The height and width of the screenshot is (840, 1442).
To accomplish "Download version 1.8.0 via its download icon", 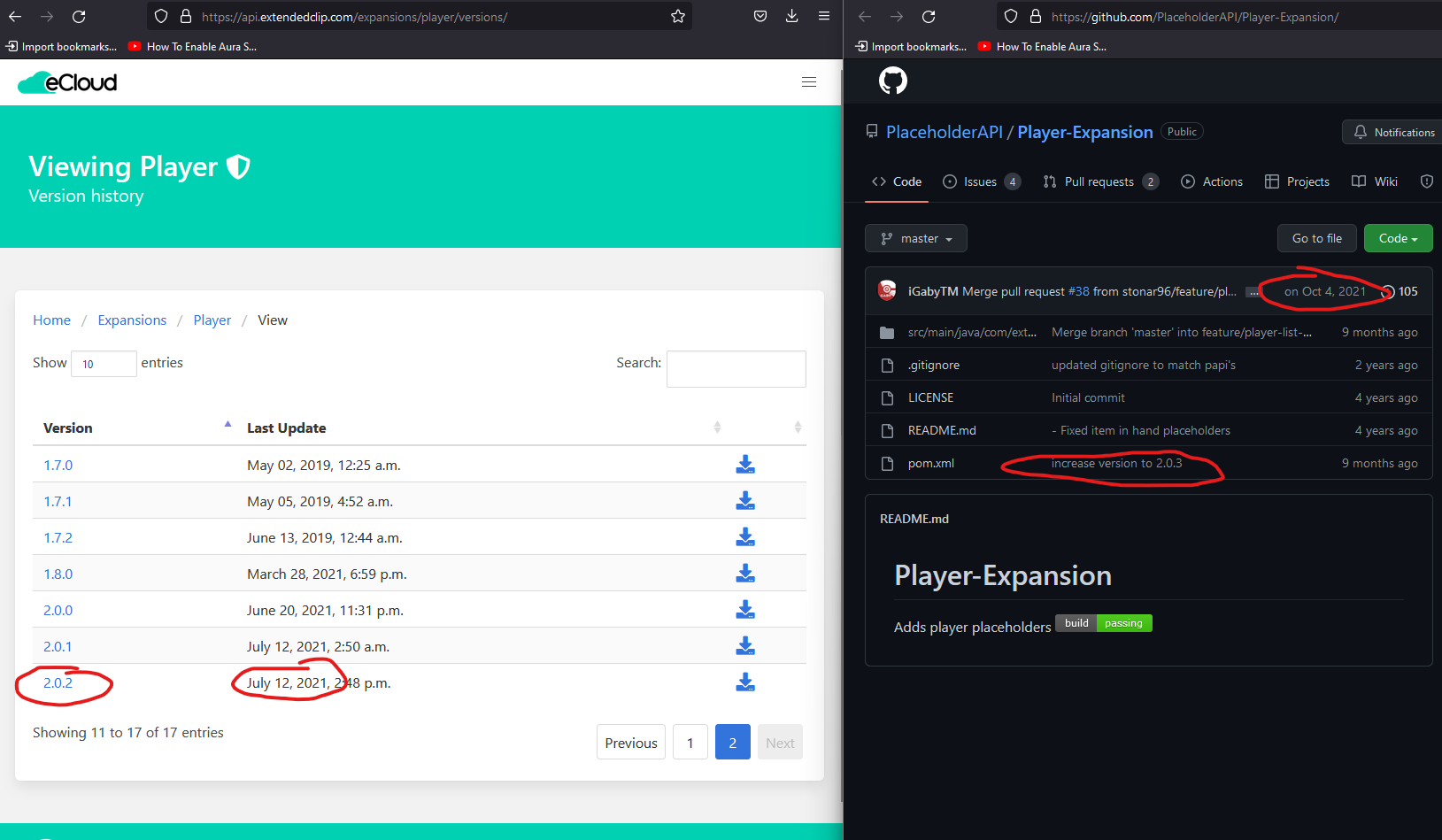I will click(x=745, y=574).
